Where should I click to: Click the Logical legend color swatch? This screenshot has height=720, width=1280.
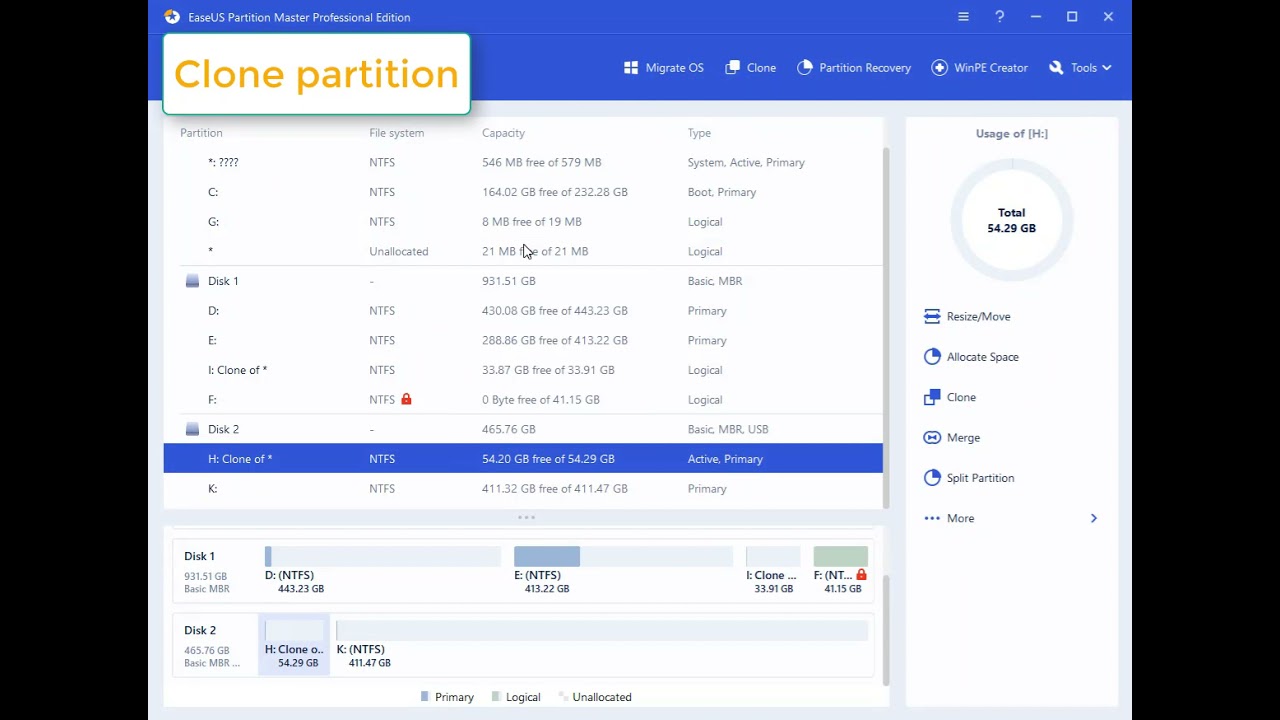(x=496, y=696)
